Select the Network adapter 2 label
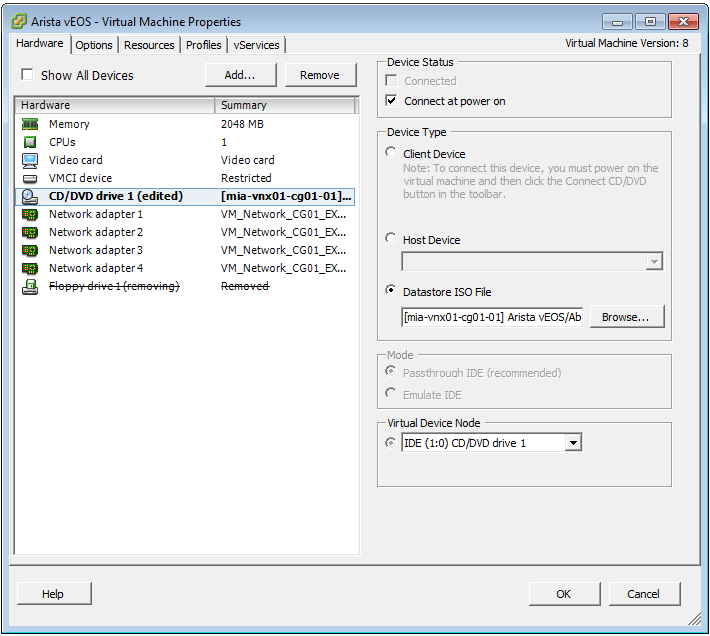 [96, 232]
